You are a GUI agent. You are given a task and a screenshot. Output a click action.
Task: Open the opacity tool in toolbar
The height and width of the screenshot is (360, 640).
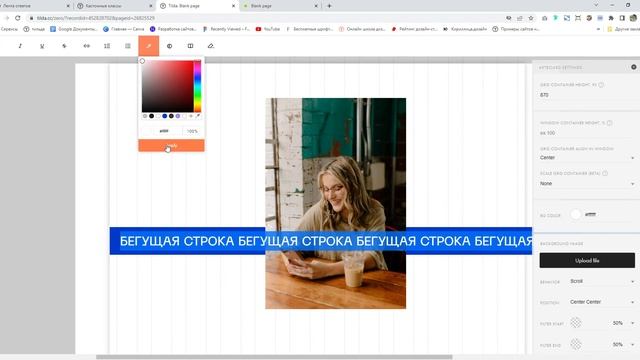coord(169,46)
